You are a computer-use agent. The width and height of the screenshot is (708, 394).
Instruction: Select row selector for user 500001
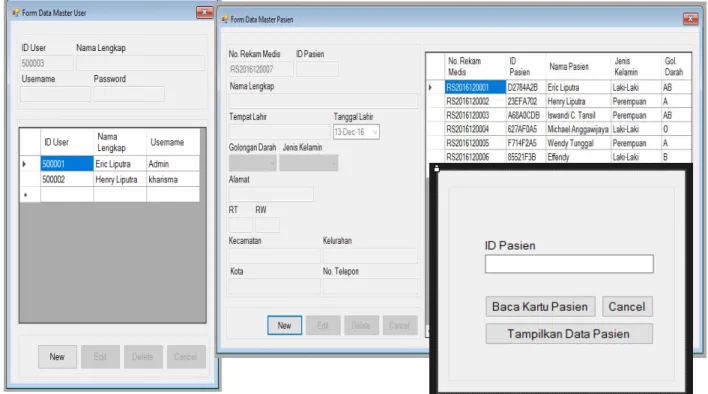click(x=30, y=164)
